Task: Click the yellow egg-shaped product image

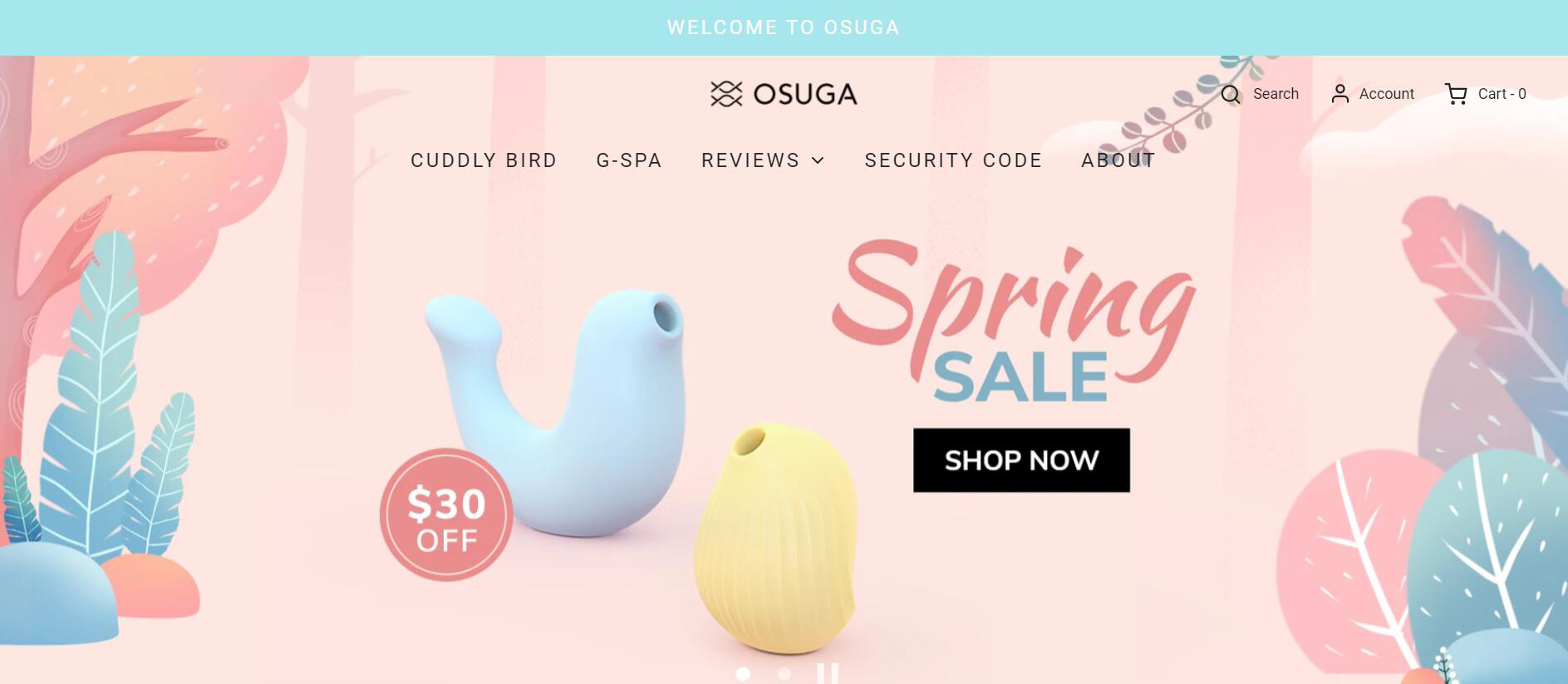Action: pyautogui.click(x=775, y=538)
